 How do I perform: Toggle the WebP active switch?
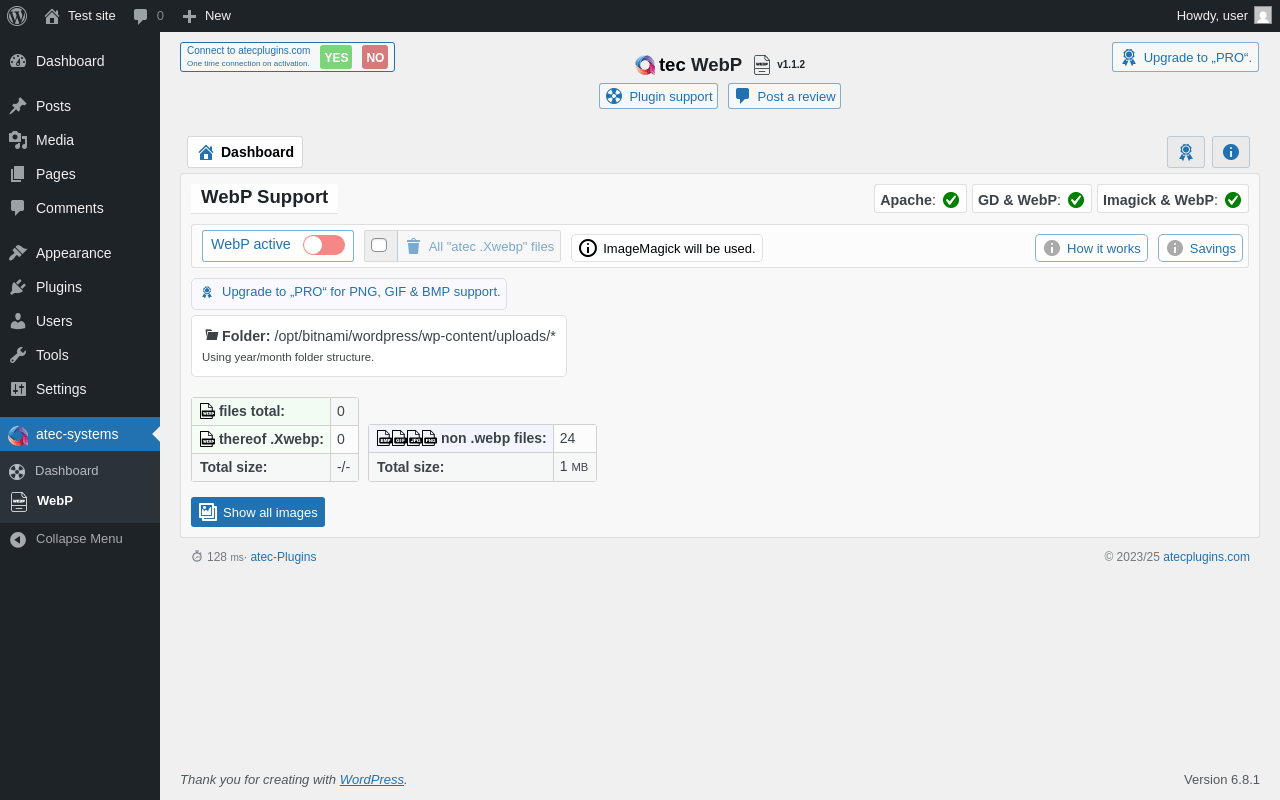(323, 245)
